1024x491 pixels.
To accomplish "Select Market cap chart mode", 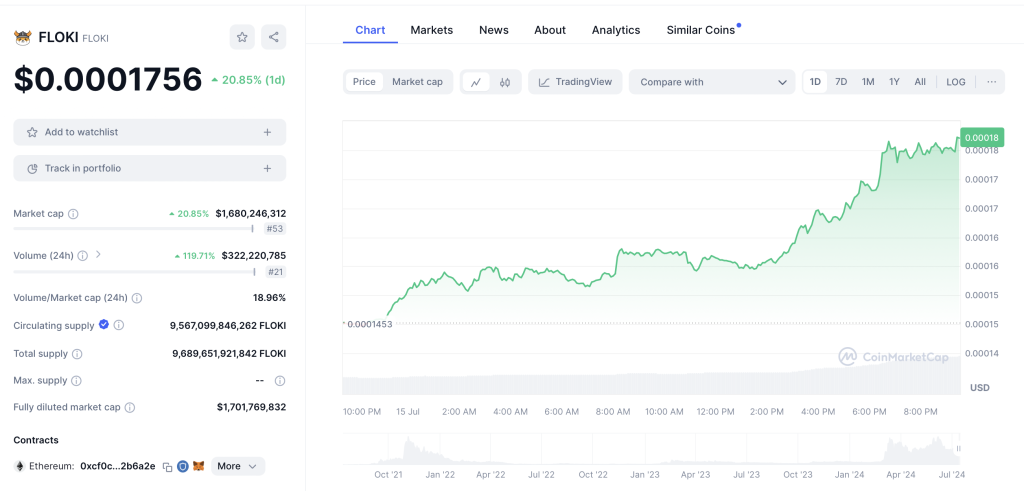I will 417,82.
